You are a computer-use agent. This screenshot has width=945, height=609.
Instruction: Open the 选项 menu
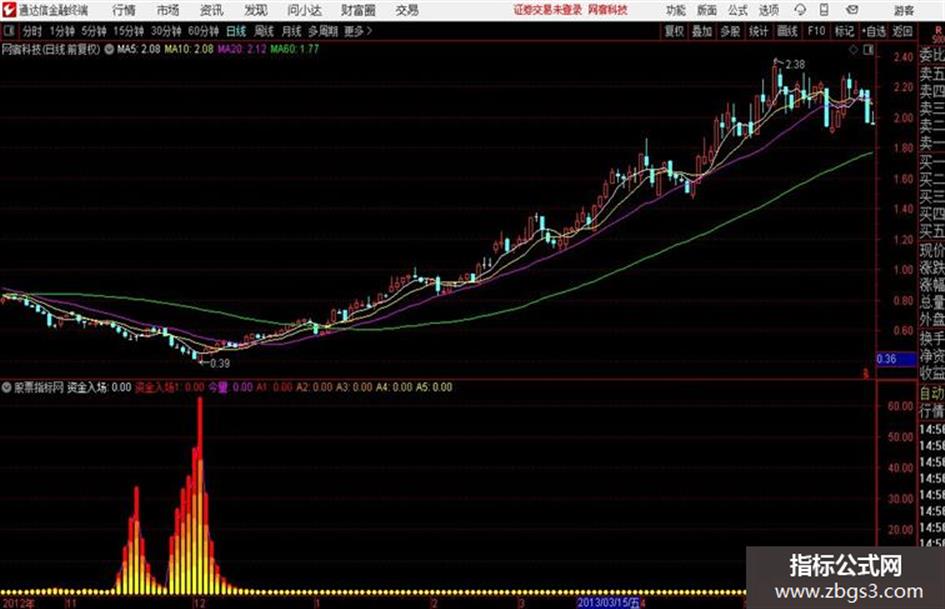(x=768, y=10)
